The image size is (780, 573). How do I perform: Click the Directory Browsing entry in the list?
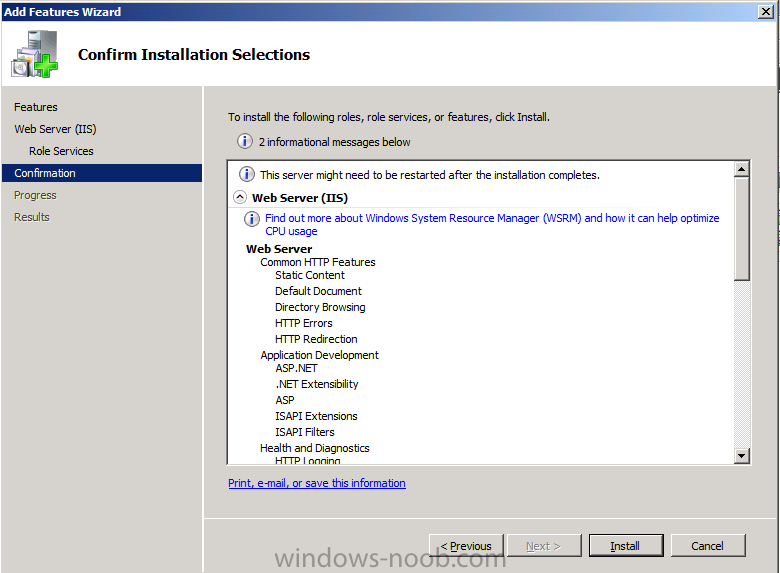[x=320, y=307]
